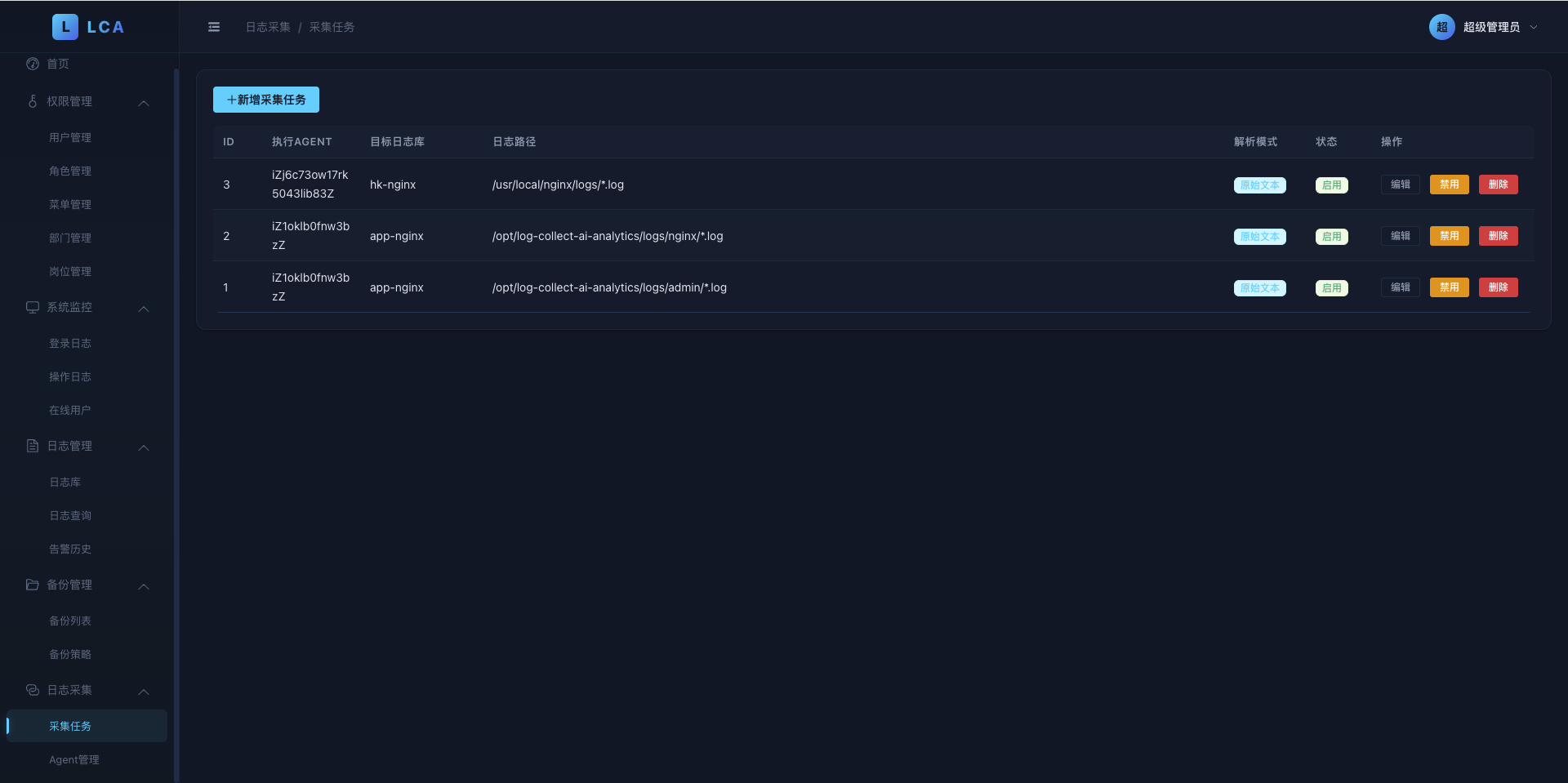Click the 首页 dashboard icon
The image size is (1568, 783).
33,64
